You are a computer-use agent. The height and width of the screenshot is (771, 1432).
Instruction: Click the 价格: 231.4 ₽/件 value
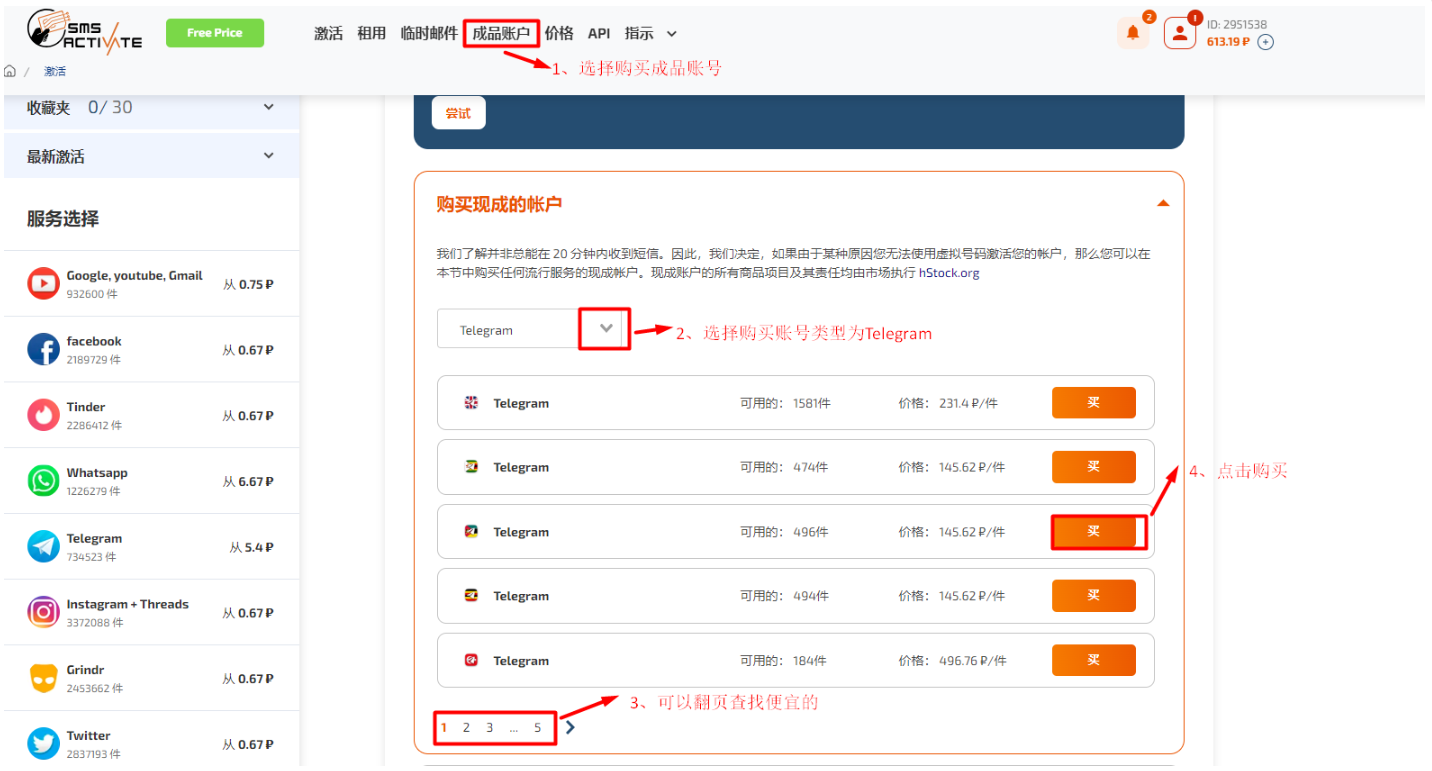point(948,404)
